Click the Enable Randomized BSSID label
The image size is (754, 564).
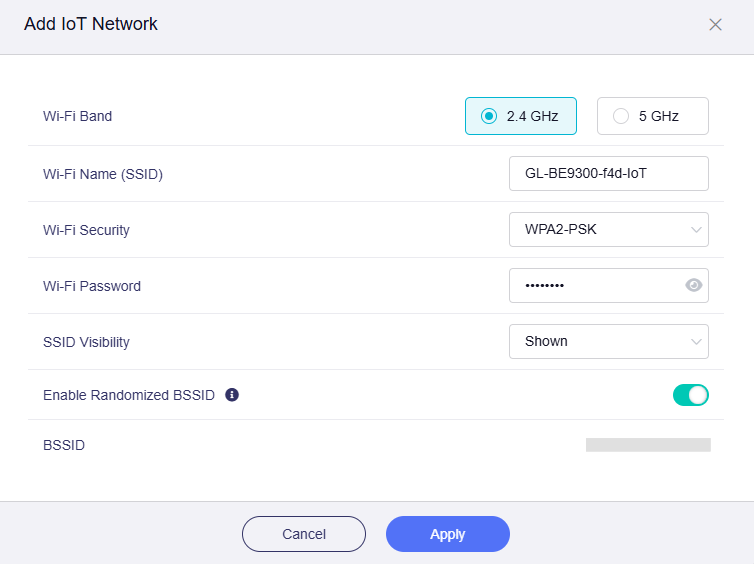(129, 395)
